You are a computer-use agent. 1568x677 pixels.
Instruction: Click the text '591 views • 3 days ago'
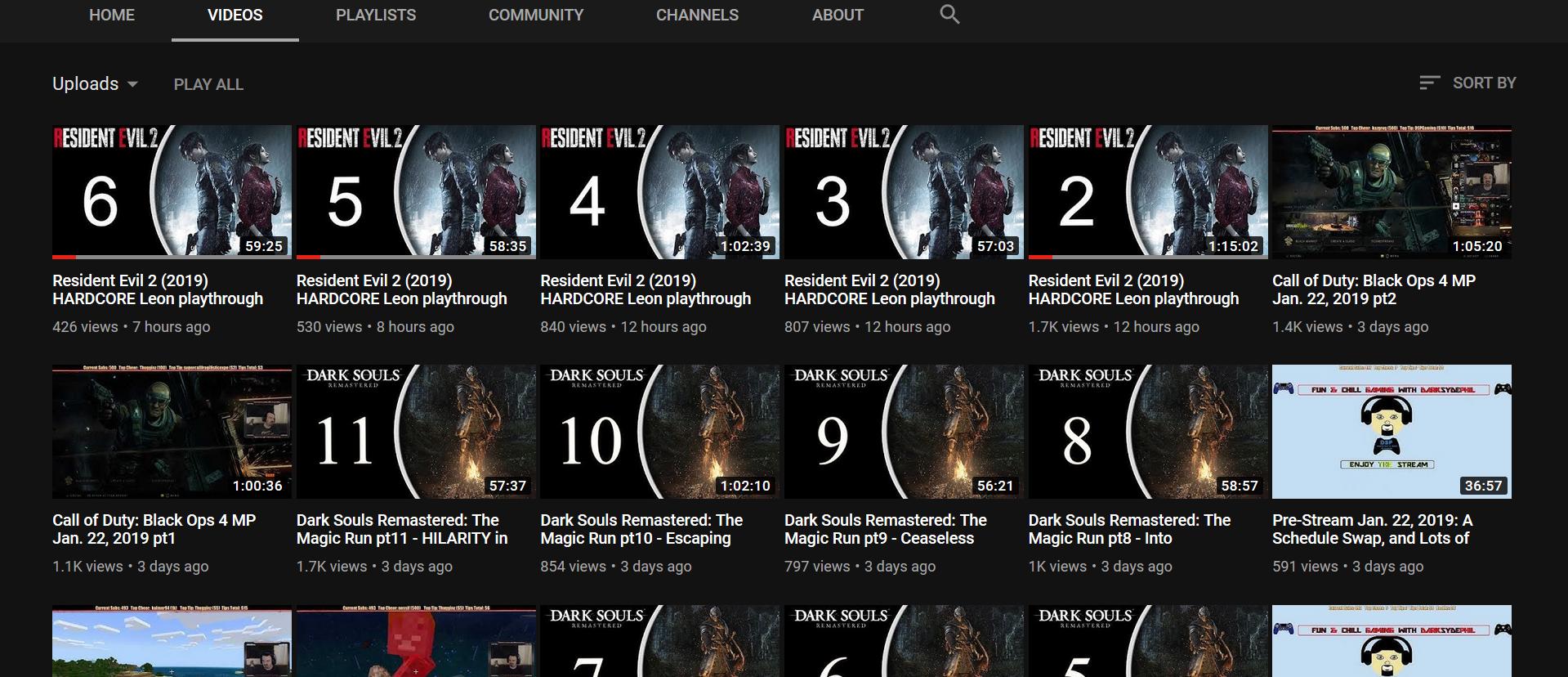[1348, 566]
